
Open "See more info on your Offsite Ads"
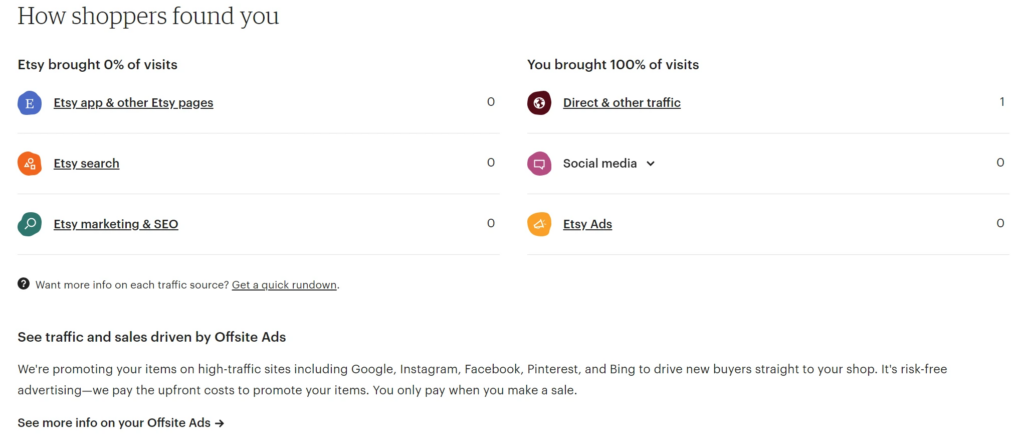(114, 423)
